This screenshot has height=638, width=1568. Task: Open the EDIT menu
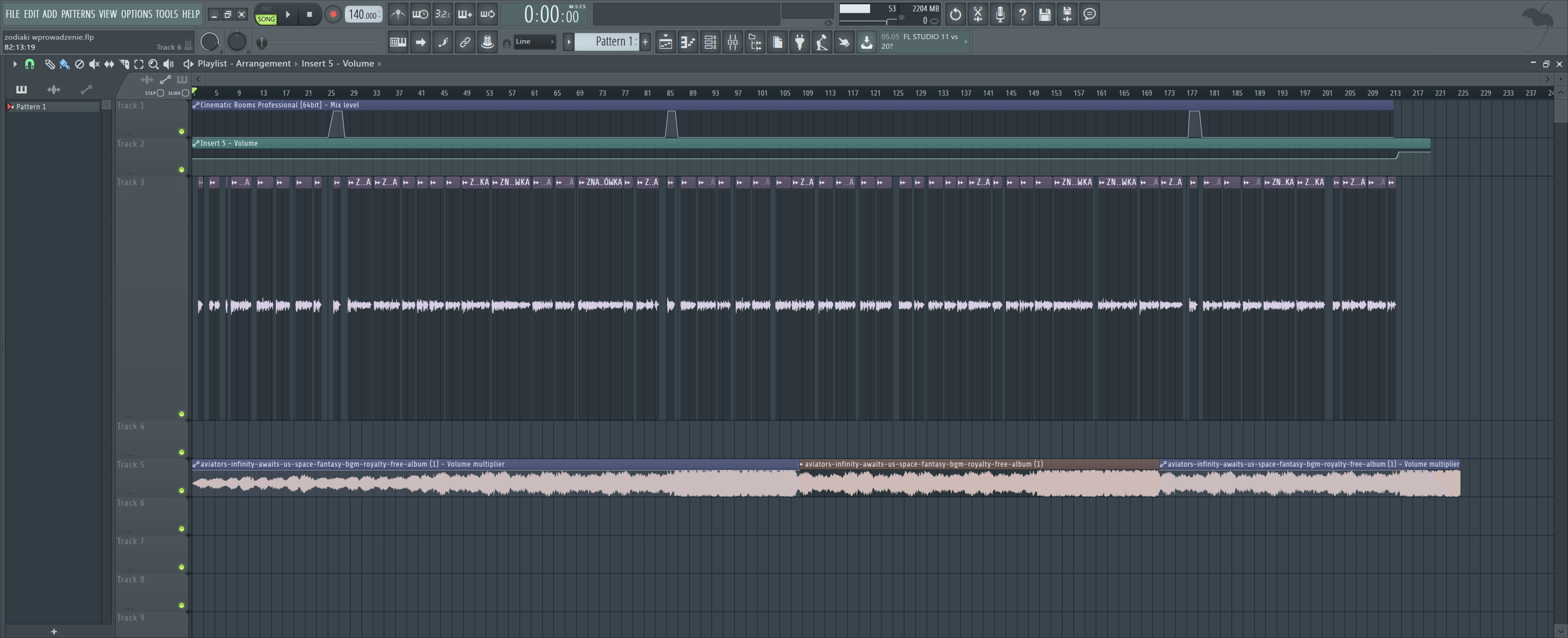[x=31, y=14]
